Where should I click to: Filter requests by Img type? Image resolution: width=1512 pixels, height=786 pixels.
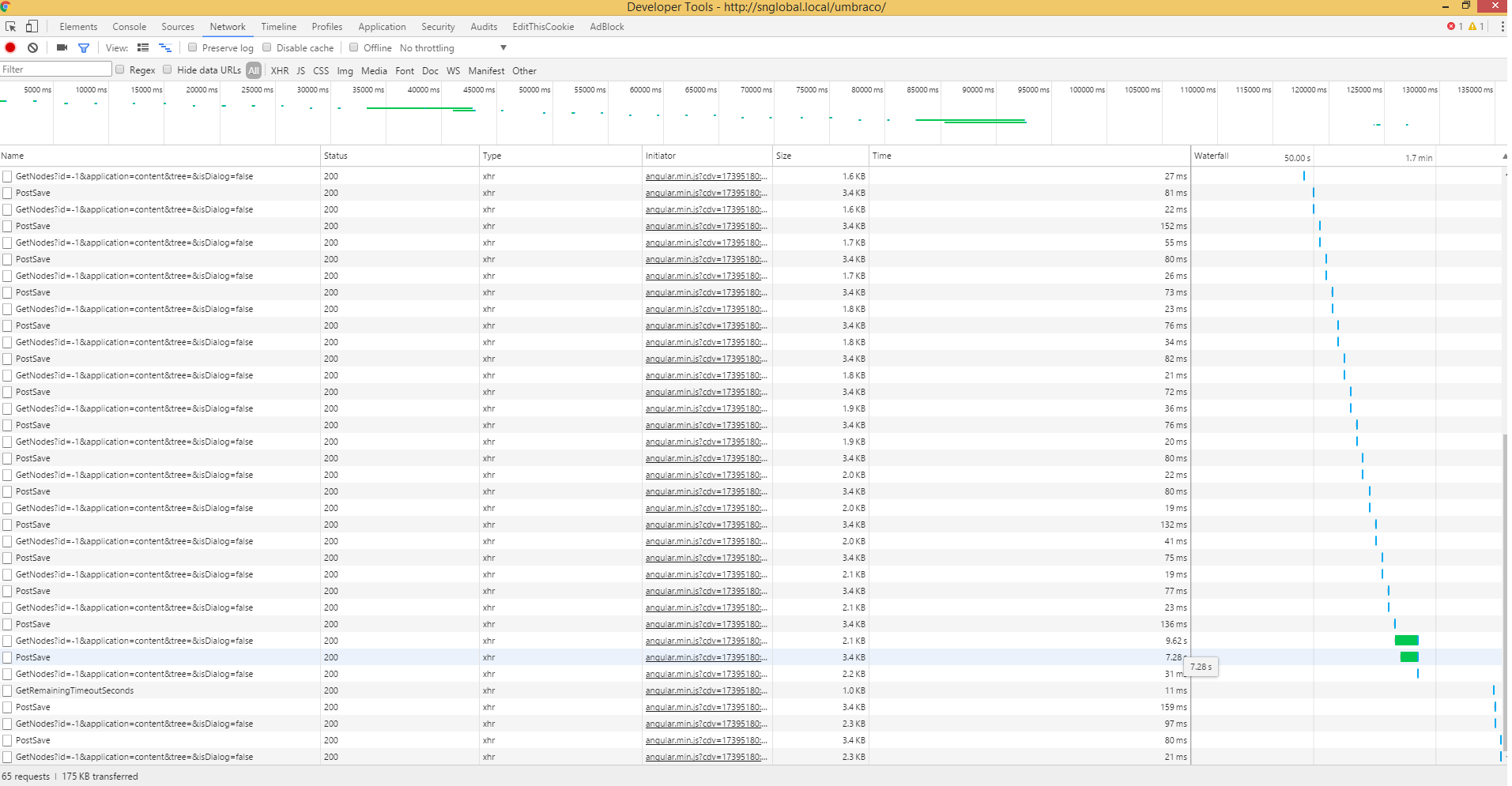coord(345,71)
